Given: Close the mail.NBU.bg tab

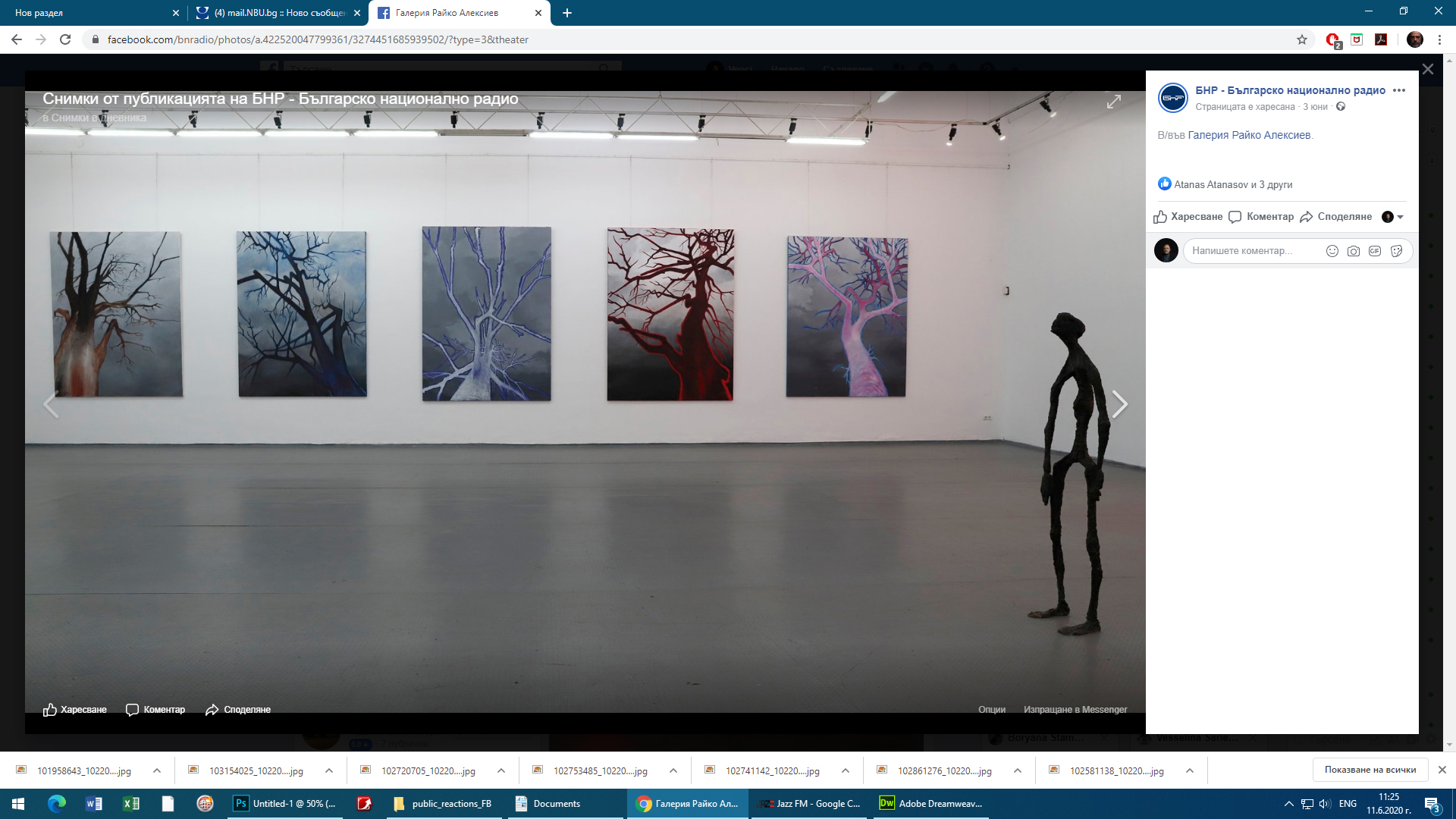Looking at the screenshot, I should click(x=357, y=13).
